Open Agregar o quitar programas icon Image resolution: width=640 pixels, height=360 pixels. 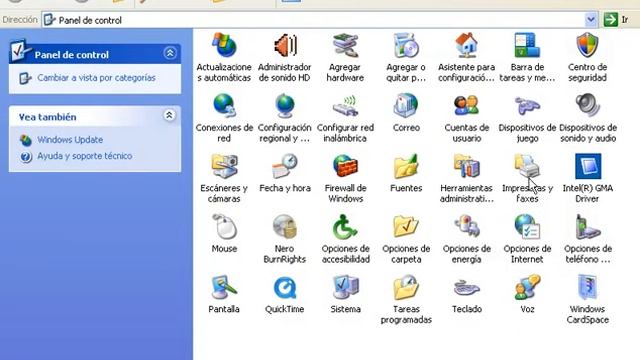(406, 46)
